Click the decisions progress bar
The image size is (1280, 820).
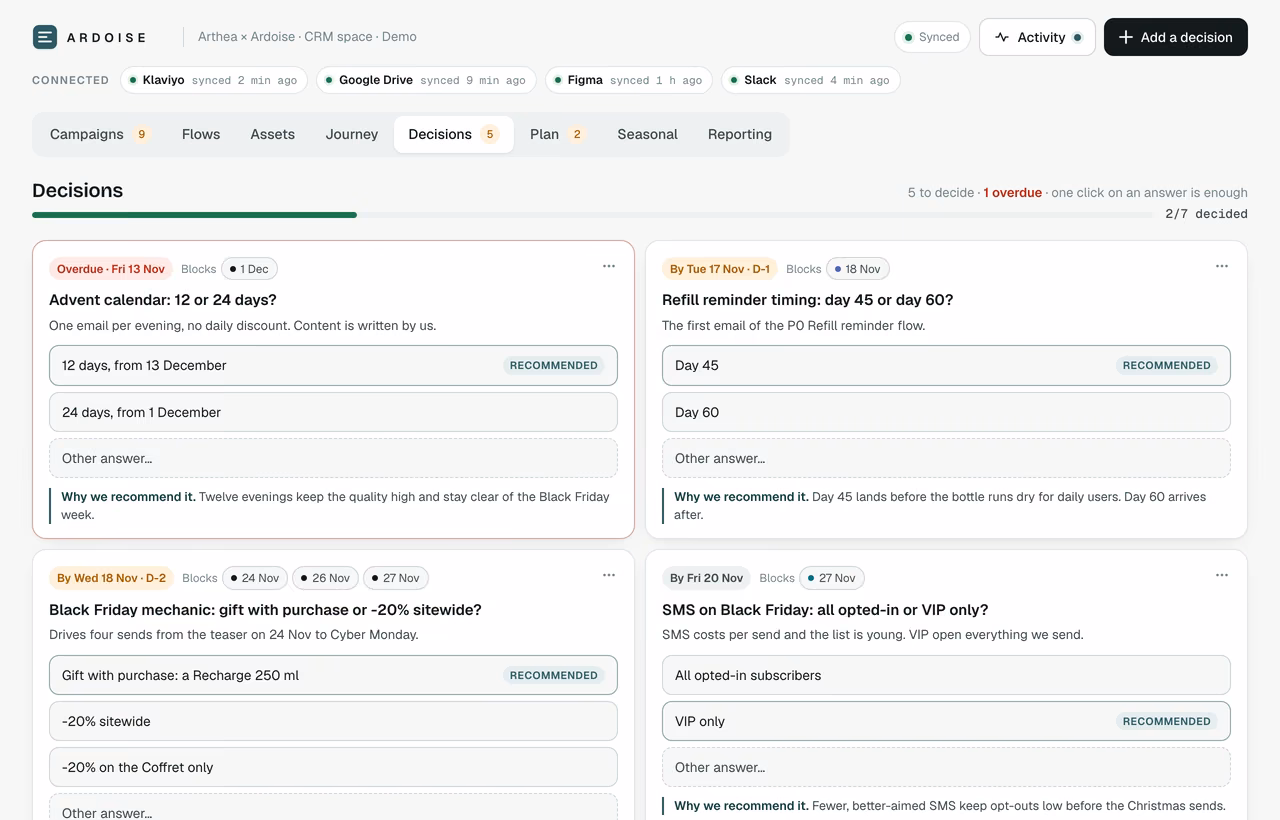point(594,214)
